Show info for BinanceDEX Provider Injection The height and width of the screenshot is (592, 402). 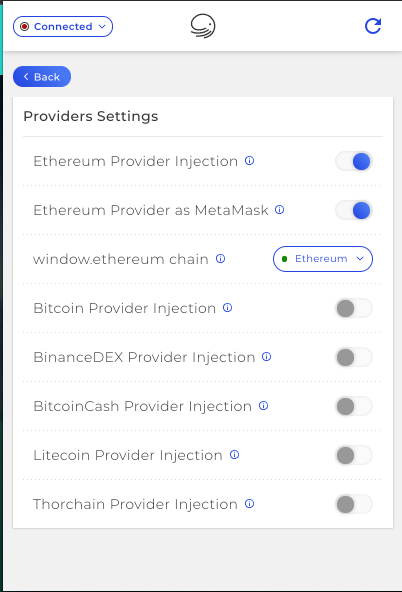[x=266, y=357]
